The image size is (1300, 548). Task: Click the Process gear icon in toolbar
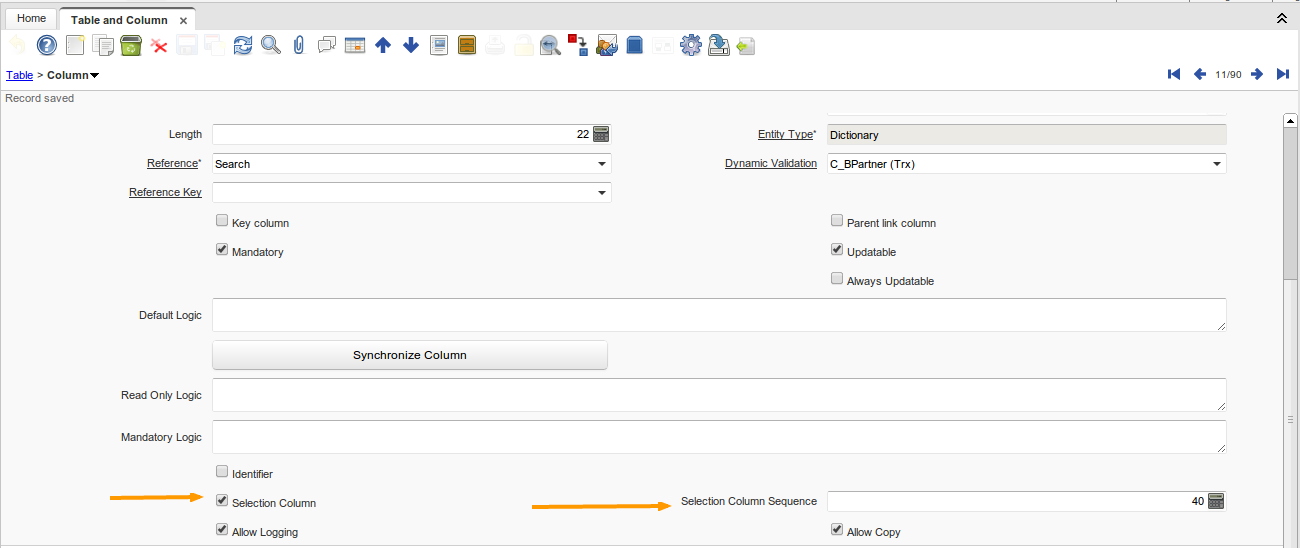click(x=690, y=45)
